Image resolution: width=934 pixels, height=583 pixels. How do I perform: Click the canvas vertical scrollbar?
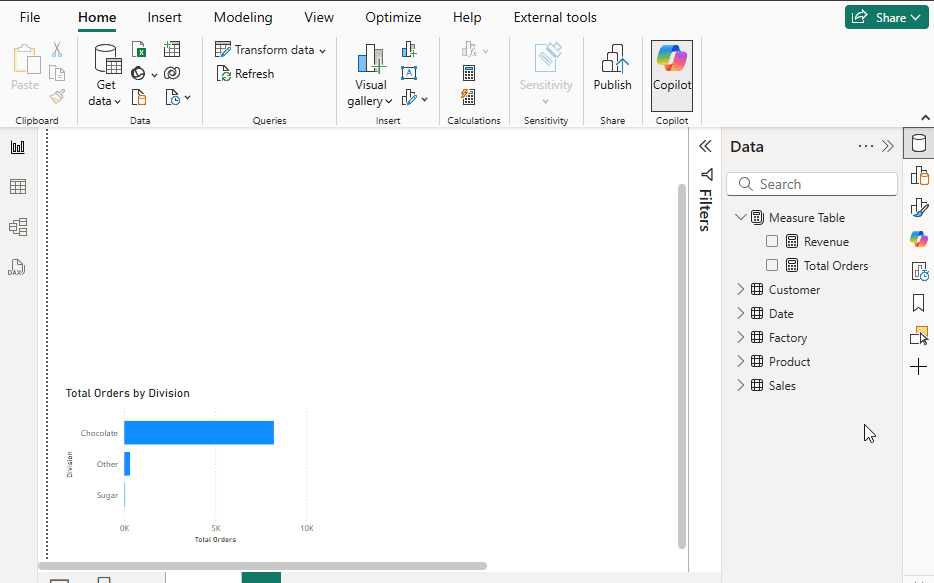pyautogui.click(x=682, y=366)
